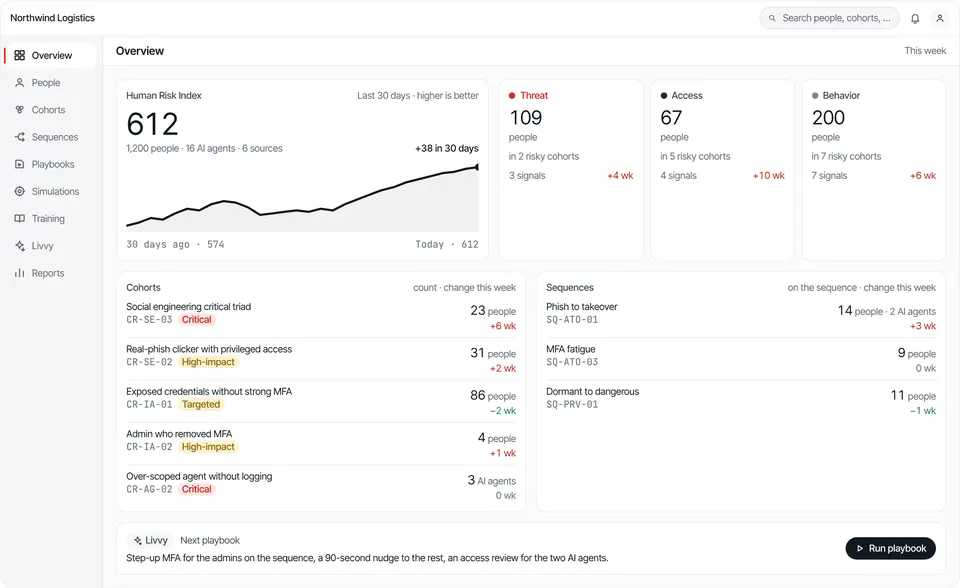
Task: Click the SQ-ATO-03 sequence code
Action: click(x=572, y=362)
